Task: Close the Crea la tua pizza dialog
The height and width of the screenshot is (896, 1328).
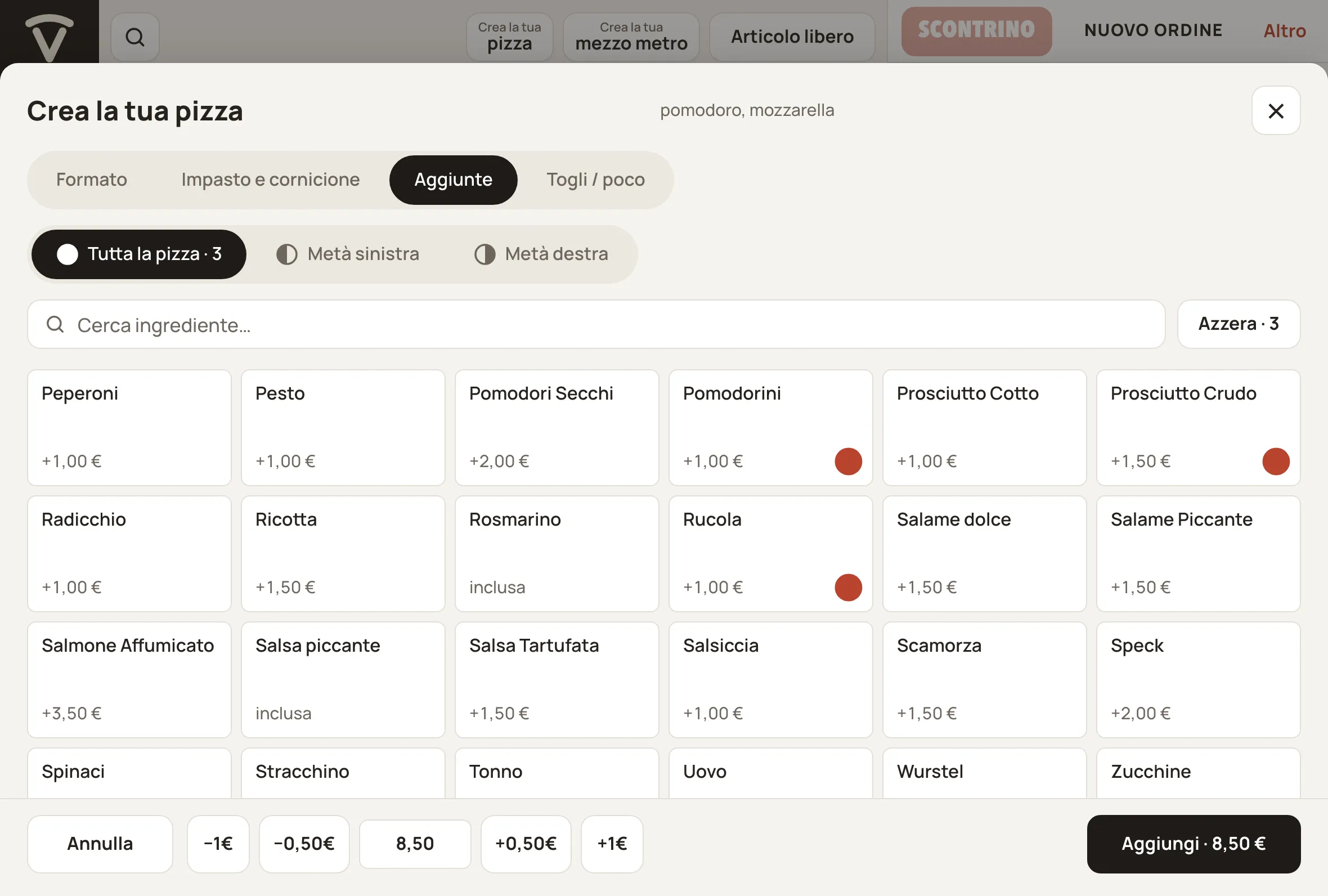Action: (x=1276, y=111)
